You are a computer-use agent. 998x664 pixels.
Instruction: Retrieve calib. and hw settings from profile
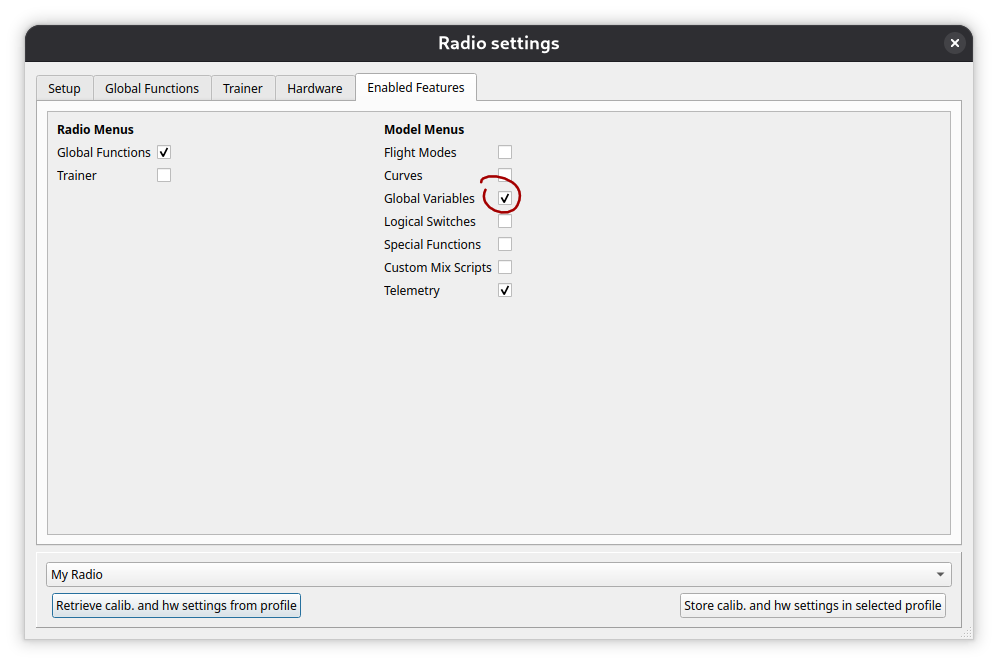pyautogui.click(x=176, y=606)
